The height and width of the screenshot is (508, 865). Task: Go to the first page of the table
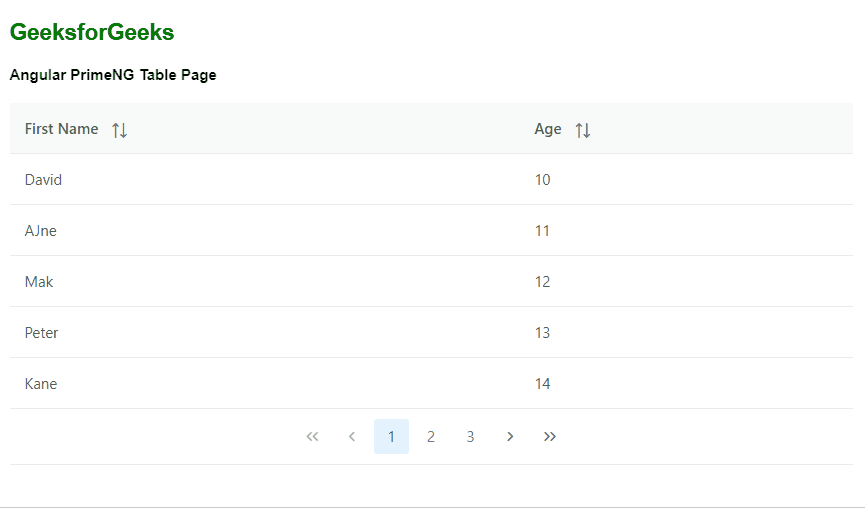click(x=312, y=437)
